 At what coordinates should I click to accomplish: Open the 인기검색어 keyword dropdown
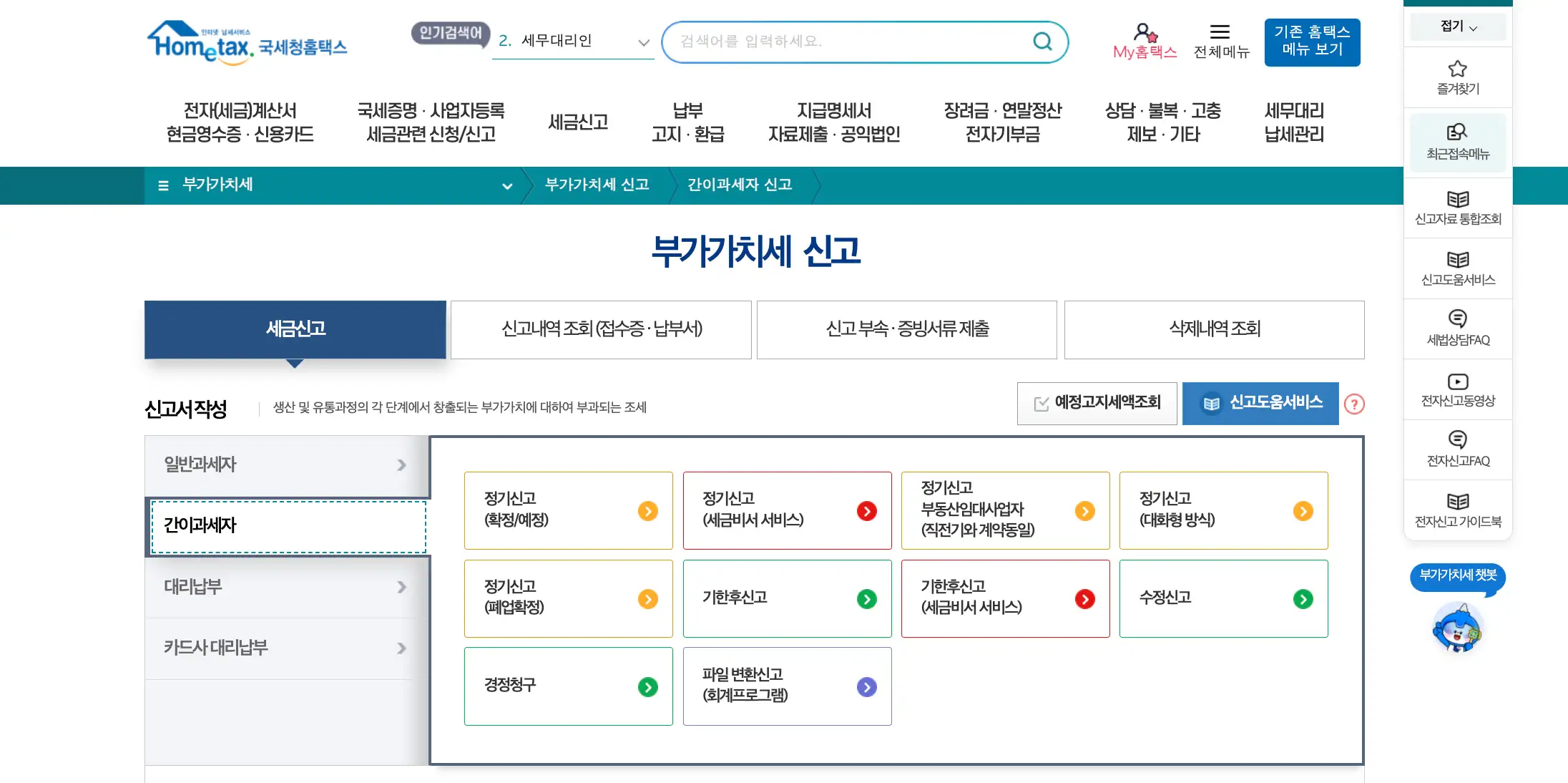[x=644, y=42]
